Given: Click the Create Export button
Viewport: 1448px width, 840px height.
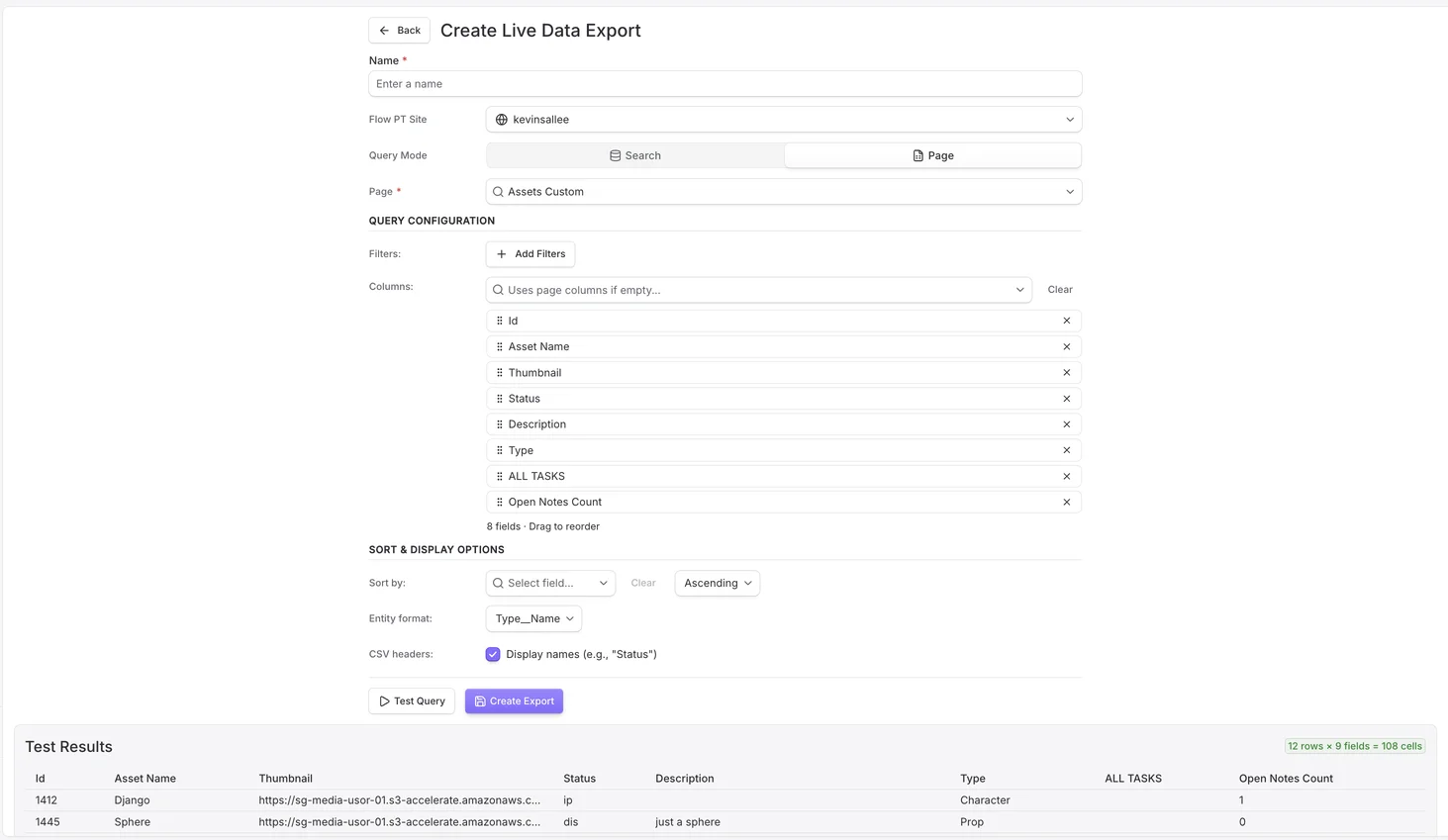Looking at the screenshot, I should (514, 700).
